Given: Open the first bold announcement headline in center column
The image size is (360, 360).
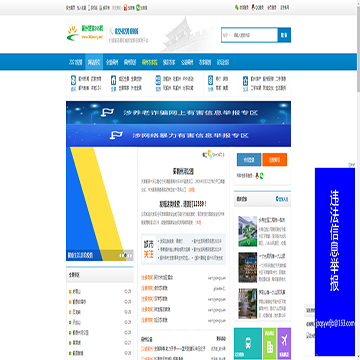Looking at the screenshot, I should coord(183,172).
